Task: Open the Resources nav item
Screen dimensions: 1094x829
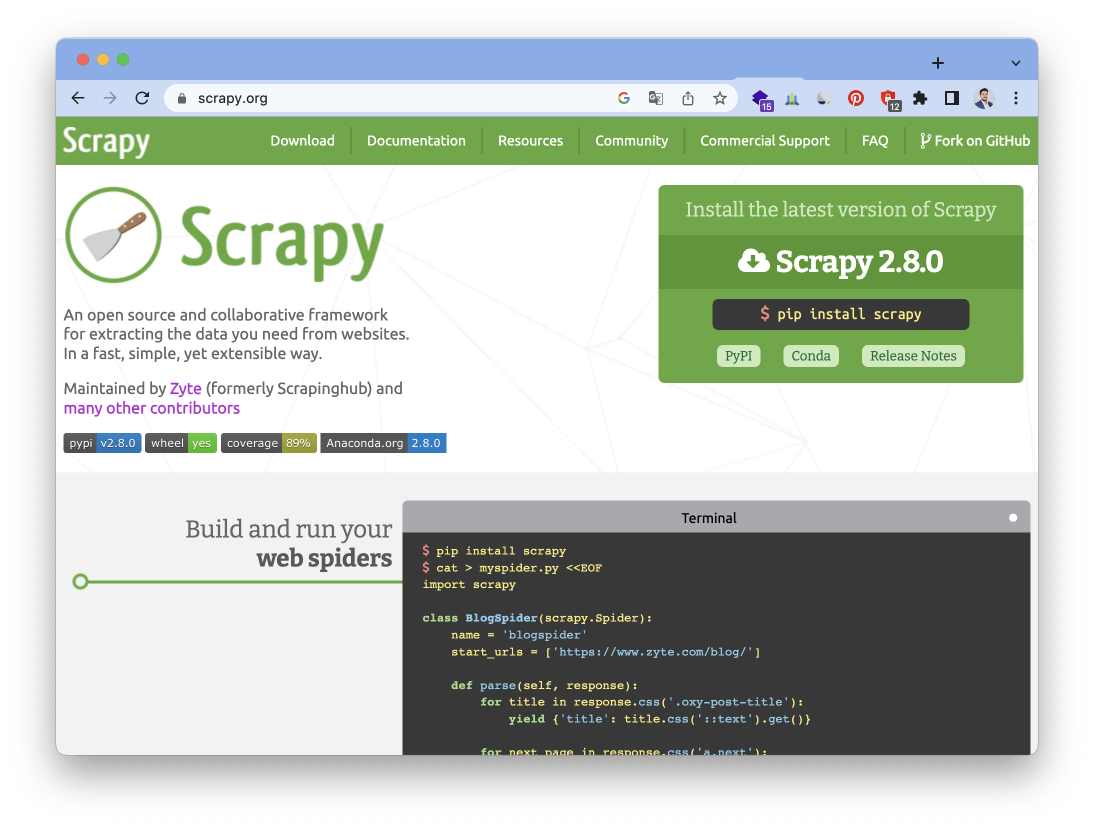Action: click(530, 141)
